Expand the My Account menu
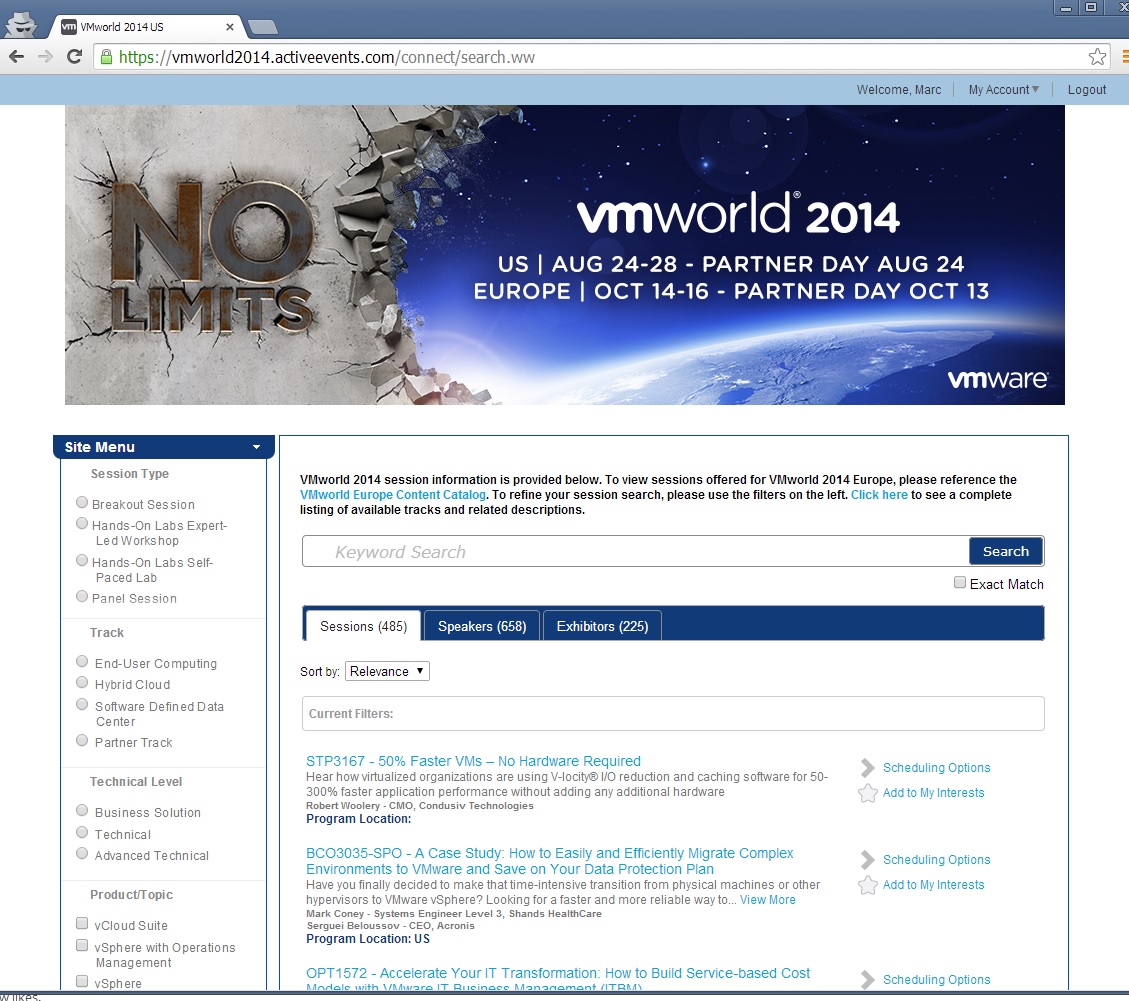 [1003, 90]
